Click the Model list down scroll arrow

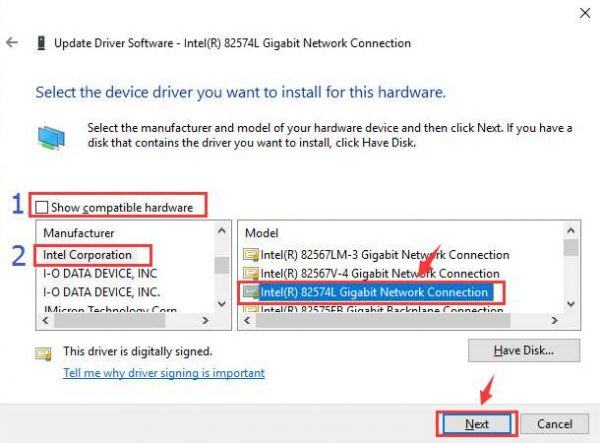[x=571, y=304]
